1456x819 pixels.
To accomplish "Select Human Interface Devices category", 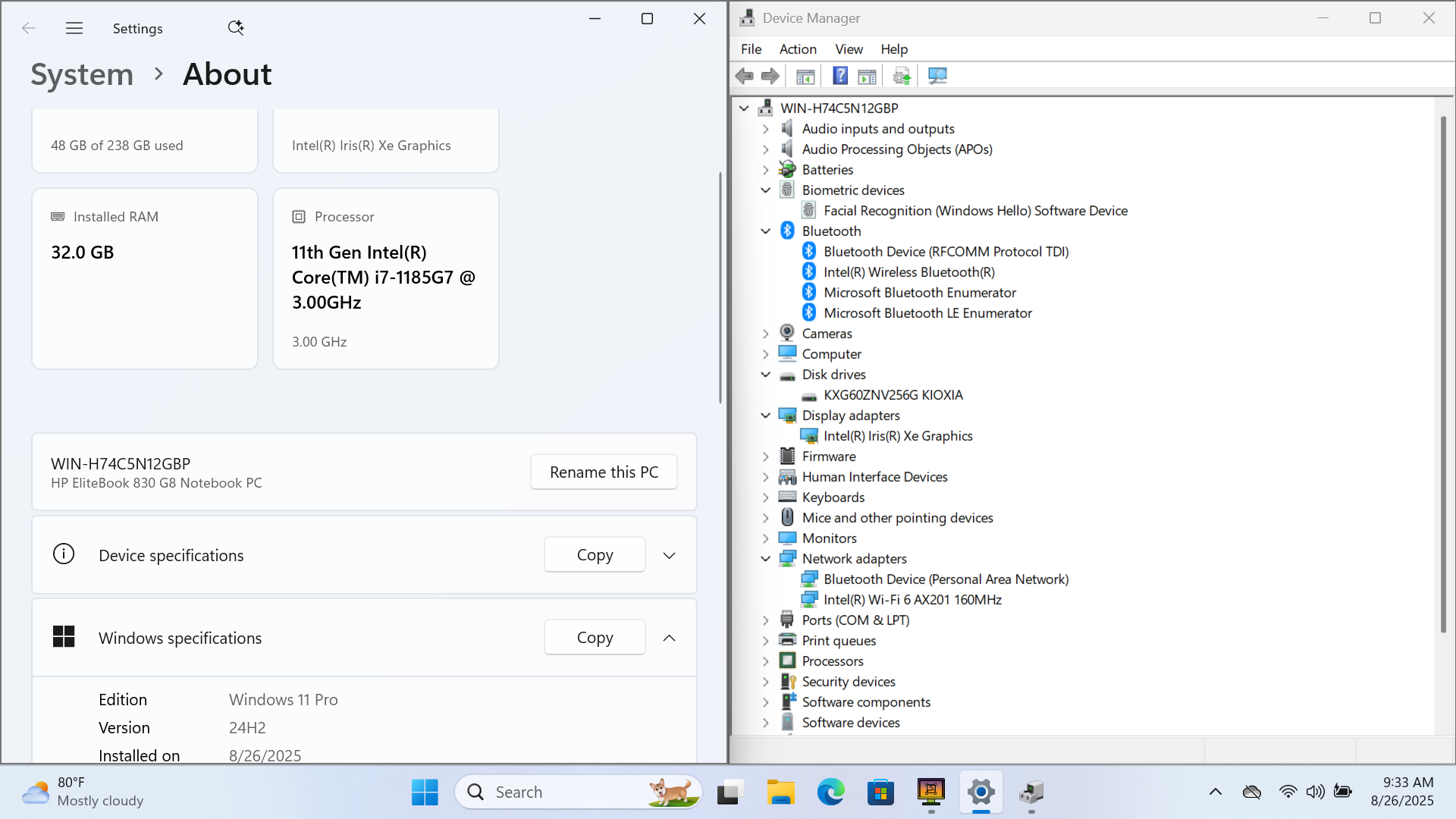I will click(874, 476).
